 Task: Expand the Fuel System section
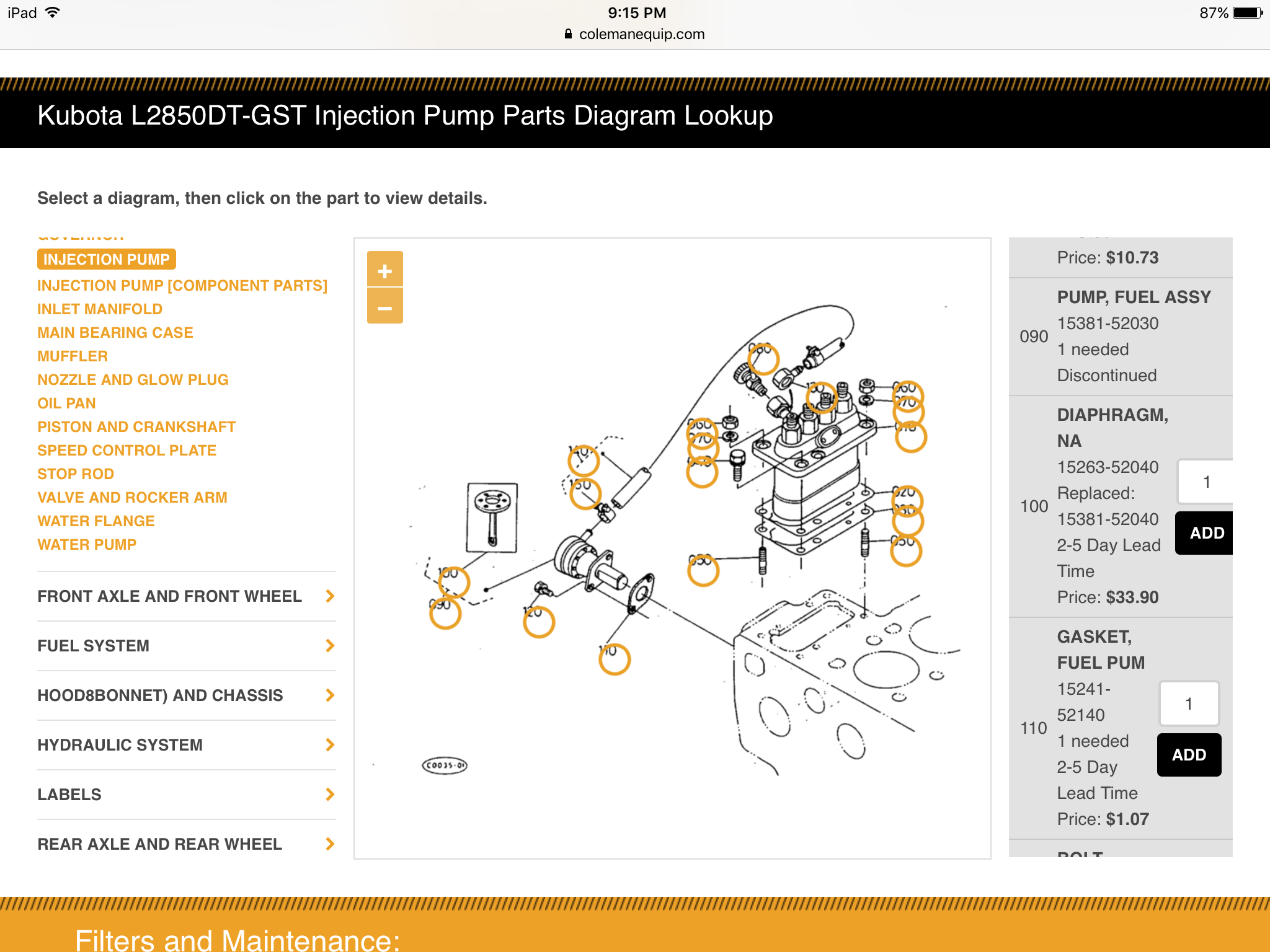pos(186,646)
